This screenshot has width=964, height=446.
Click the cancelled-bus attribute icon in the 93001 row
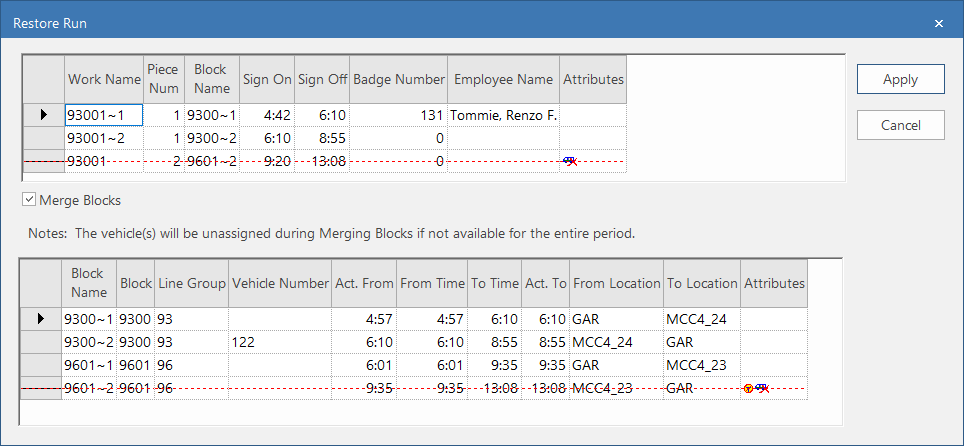[x=570, y=161]
